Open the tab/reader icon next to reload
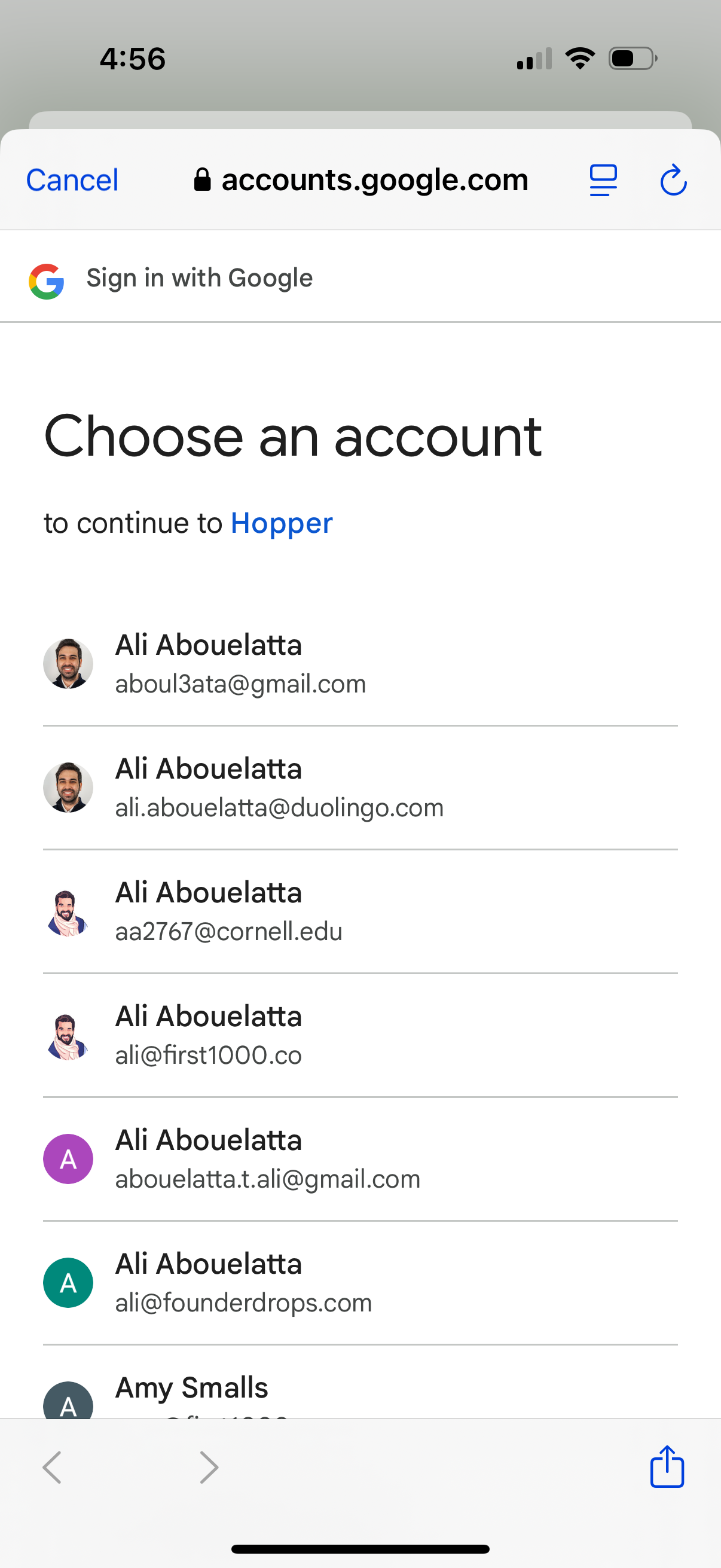The height and width of the screenshot is (1568, 721). click(603, 179)
